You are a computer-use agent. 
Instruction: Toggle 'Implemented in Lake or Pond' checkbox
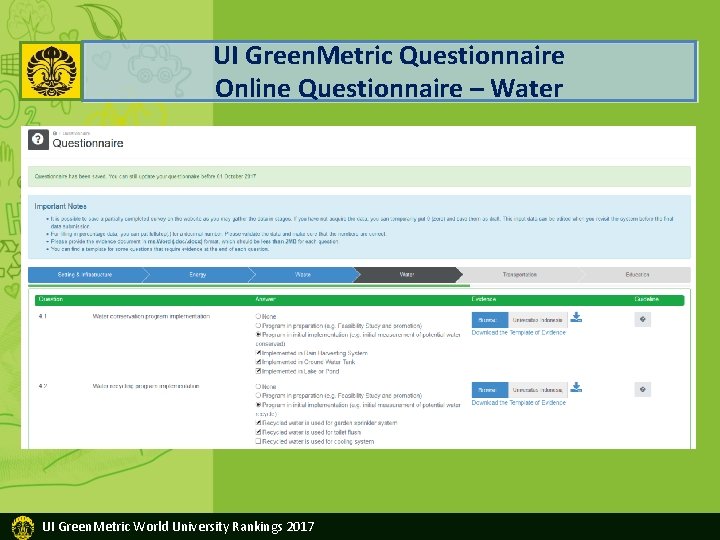coord(258,371)
